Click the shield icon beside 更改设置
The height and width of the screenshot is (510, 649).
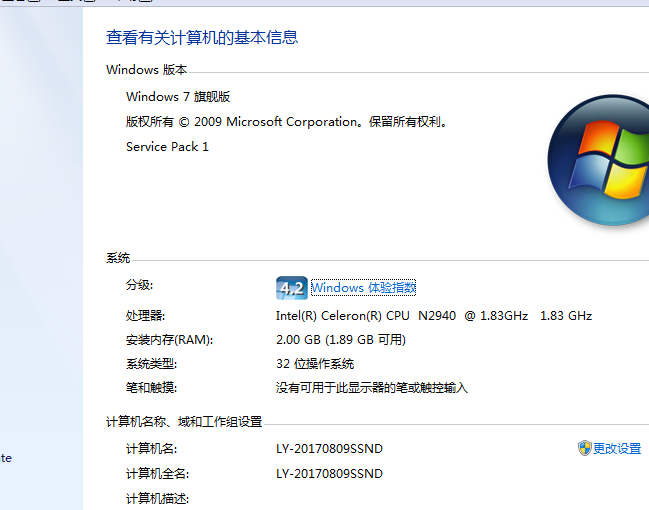point(584,448)
